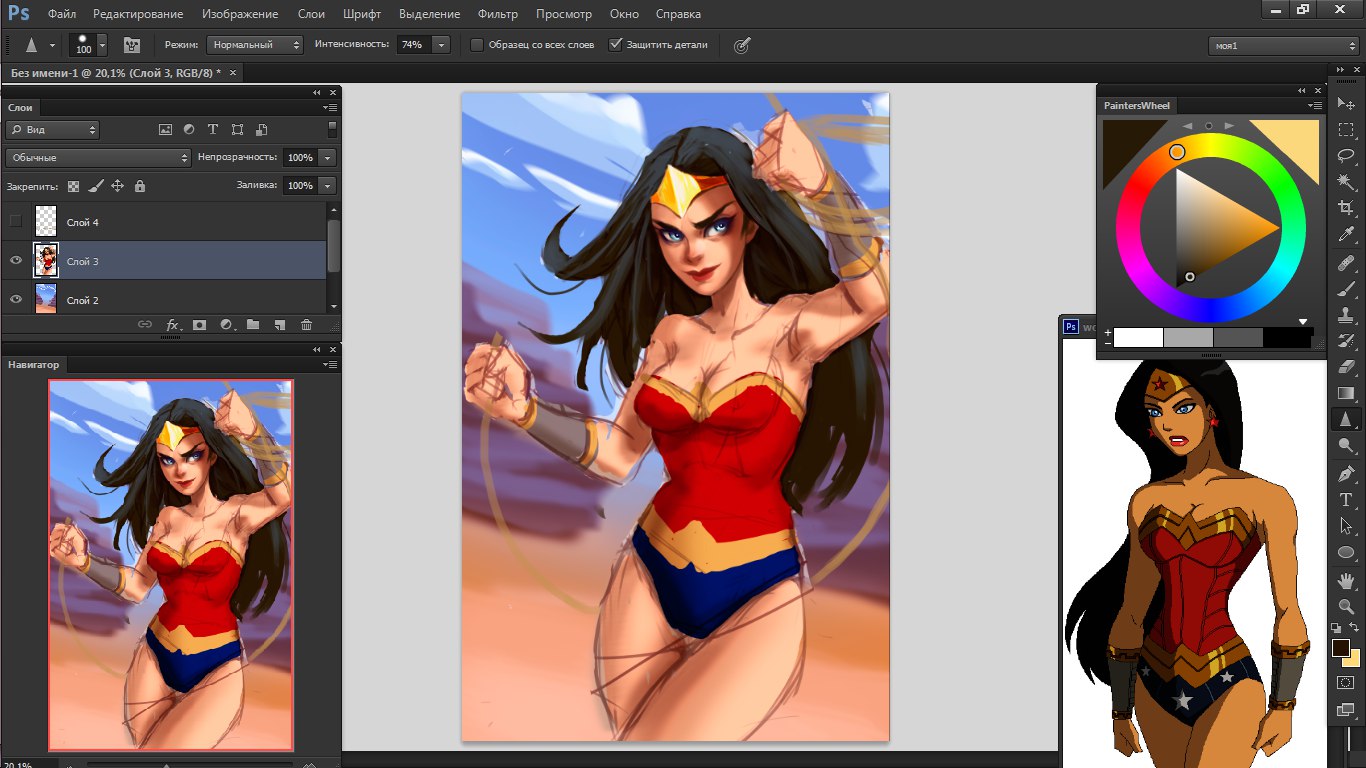This screenshot has width=1366, height=768.
Task: Select the Brush tool in toolbar
Action: pos(1346,289)
